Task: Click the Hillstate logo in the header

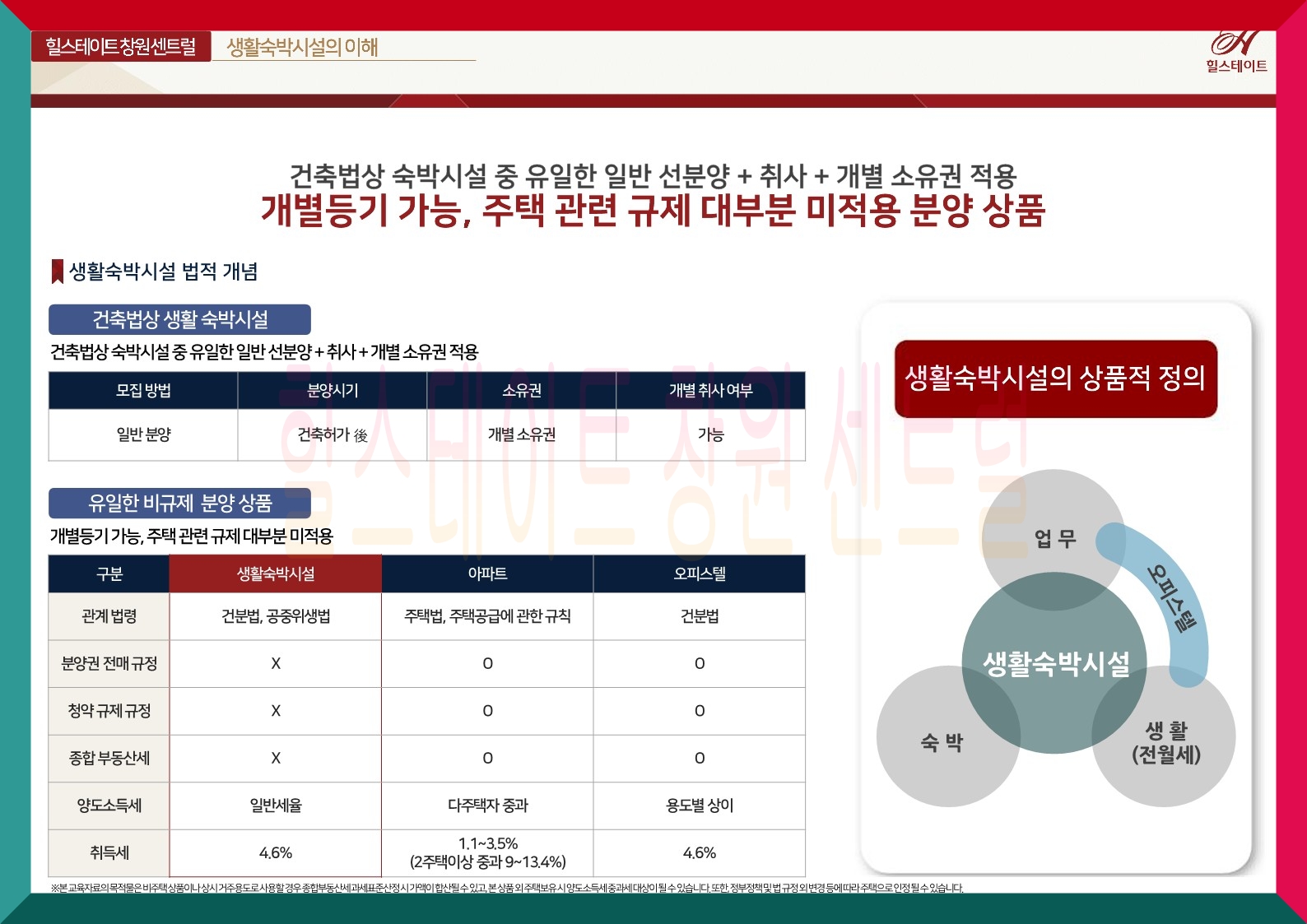Action: coord(1236,52)
